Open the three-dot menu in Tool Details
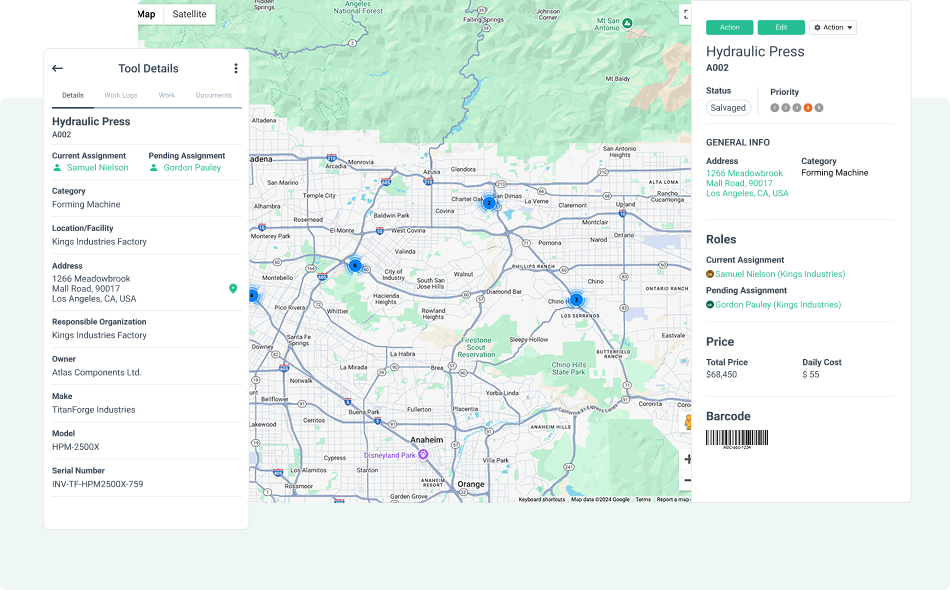The image size is (950, 590). [x=236, y=69]
